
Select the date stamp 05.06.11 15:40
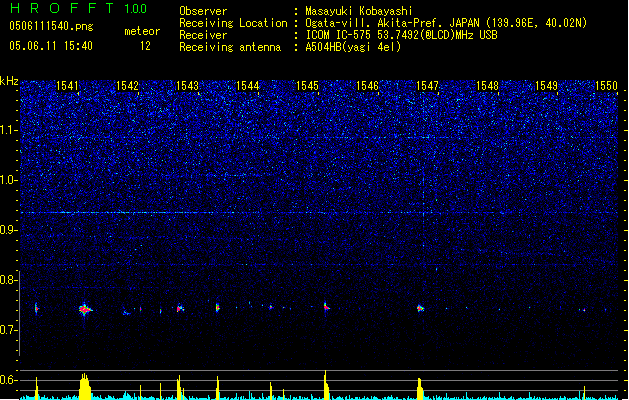pos(51,46)
